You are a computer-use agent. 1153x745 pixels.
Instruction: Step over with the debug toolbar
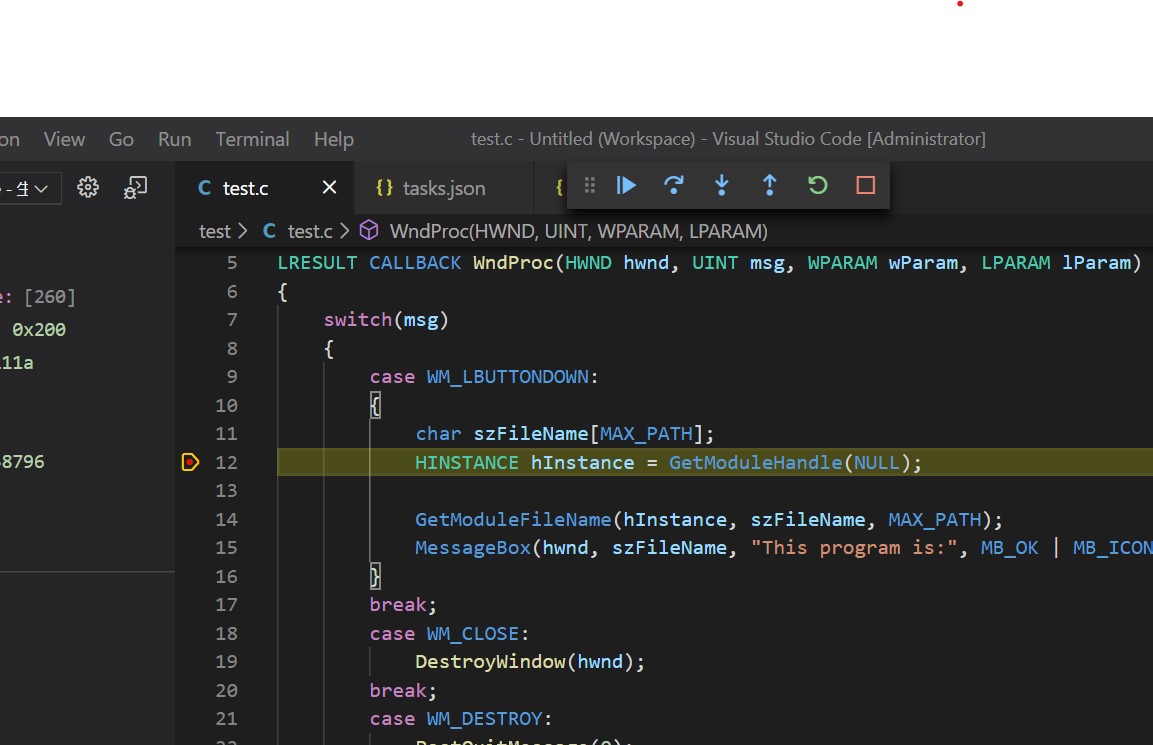point(674,185)
